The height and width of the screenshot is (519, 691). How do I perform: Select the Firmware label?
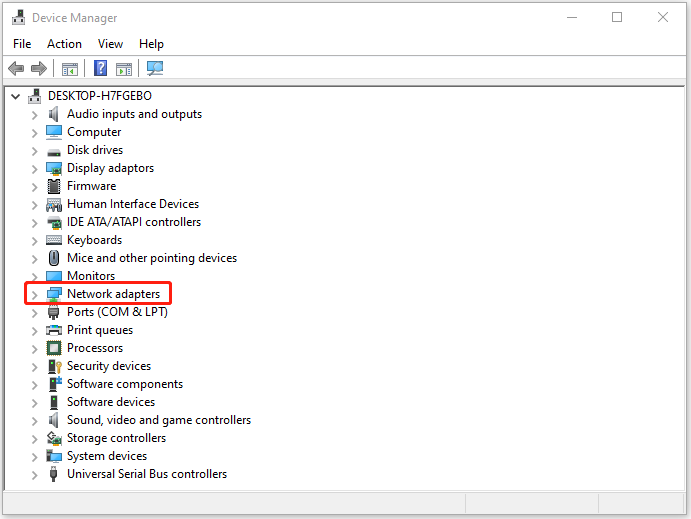pyautogui.click(x=91, y=186)
